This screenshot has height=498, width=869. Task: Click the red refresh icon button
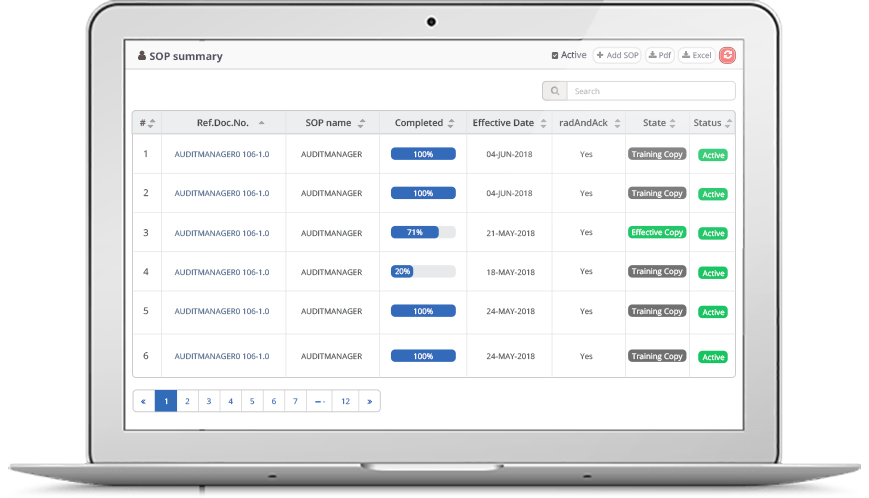tap(727, 56)
